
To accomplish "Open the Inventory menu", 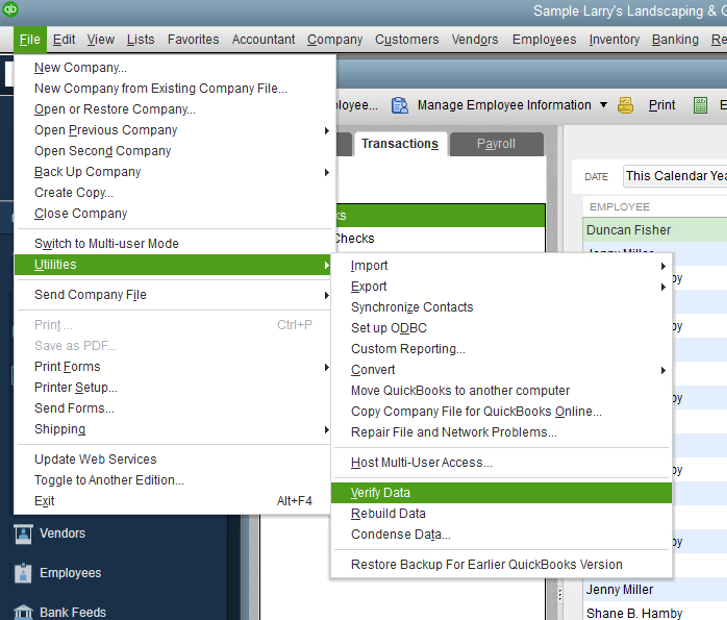I will (614, 40).
